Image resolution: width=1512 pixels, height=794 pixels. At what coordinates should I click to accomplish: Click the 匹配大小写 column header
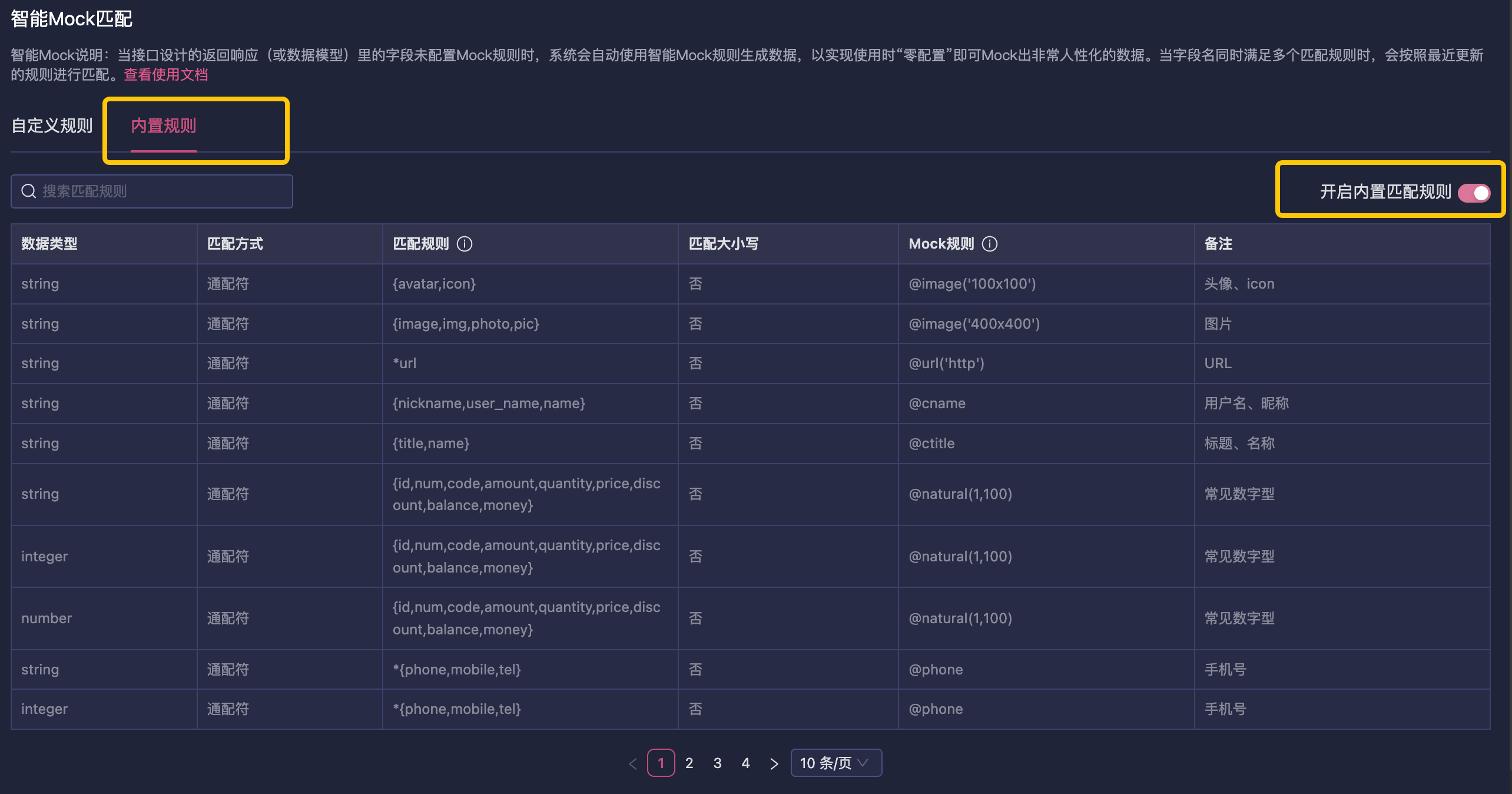tap(788, 244)
